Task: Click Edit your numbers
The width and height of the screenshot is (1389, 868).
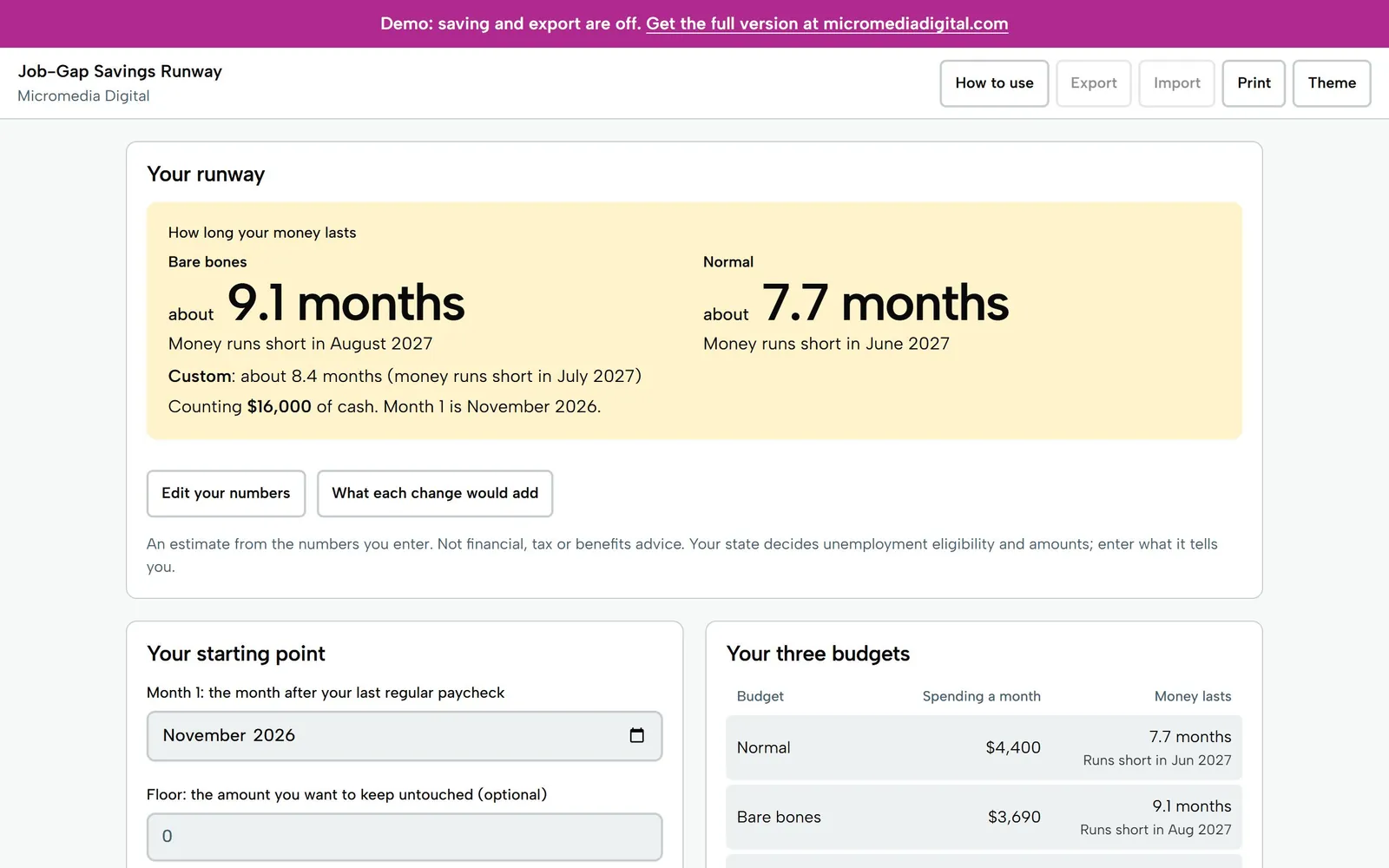Action: tap(226, 493)
